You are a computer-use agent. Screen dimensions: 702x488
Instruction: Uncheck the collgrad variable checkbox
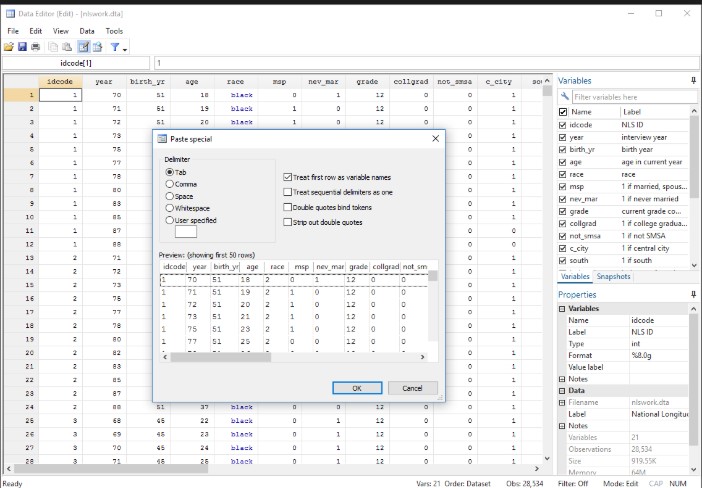tap(563, 223)
